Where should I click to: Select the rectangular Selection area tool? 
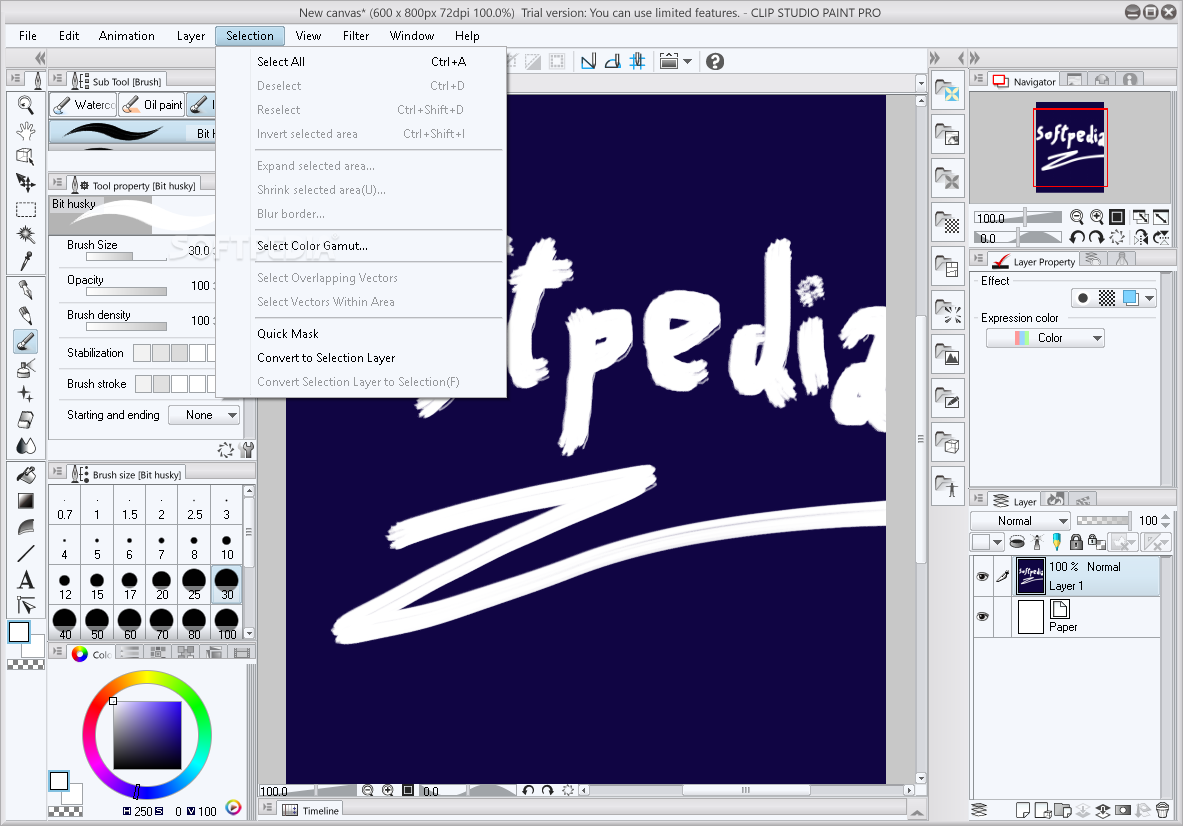[26, 209]
